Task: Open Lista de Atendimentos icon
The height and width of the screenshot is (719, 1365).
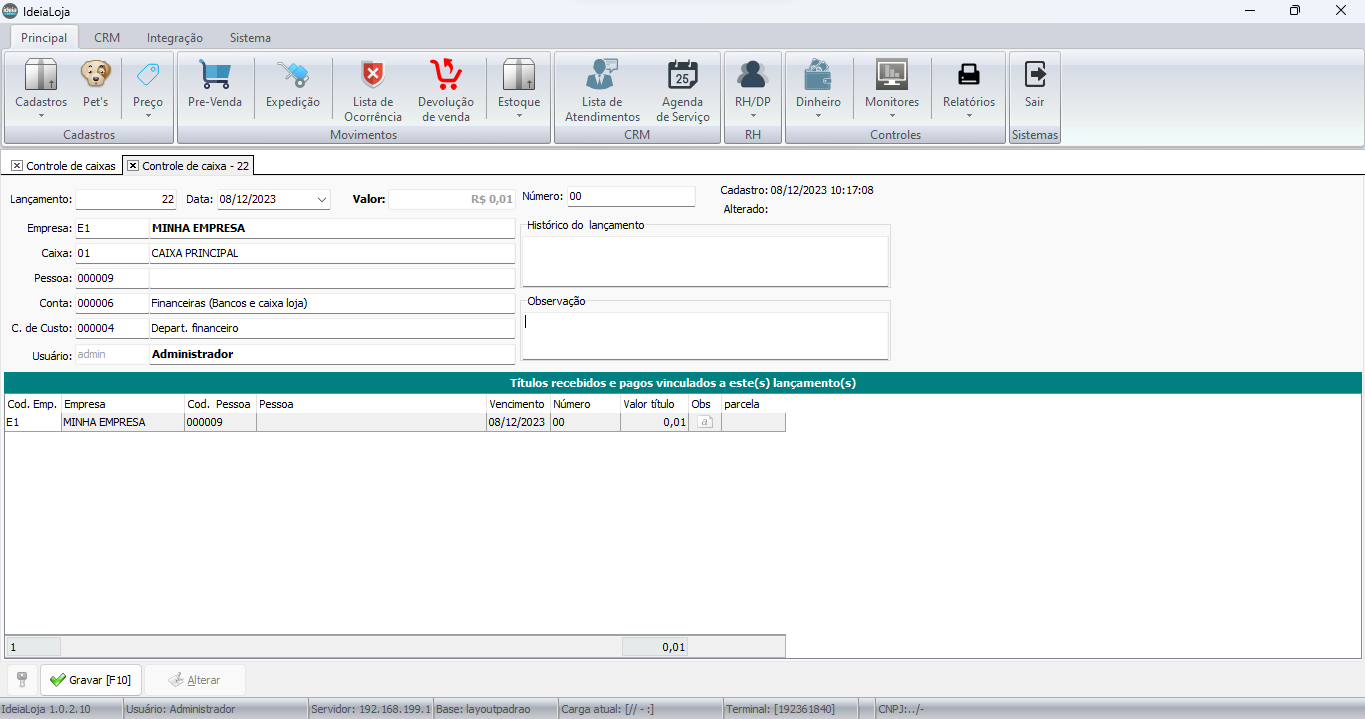Action: [x=602, y=75]
